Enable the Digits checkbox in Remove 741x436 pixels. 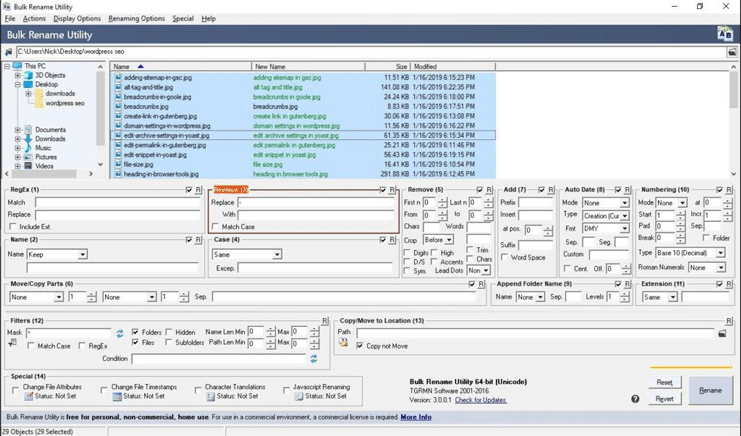tap(407, 253)
